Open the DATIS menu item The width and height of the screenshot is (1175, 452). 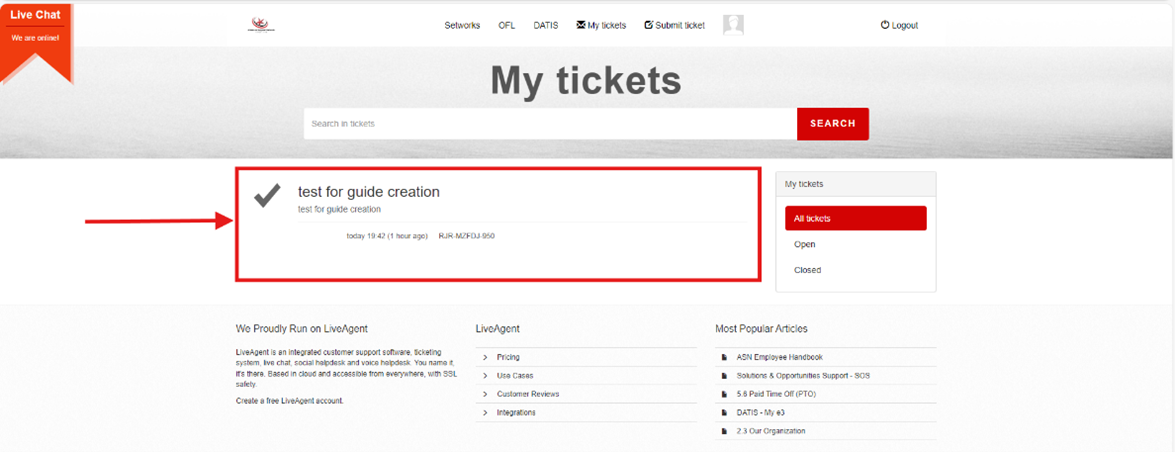(546, 25)
